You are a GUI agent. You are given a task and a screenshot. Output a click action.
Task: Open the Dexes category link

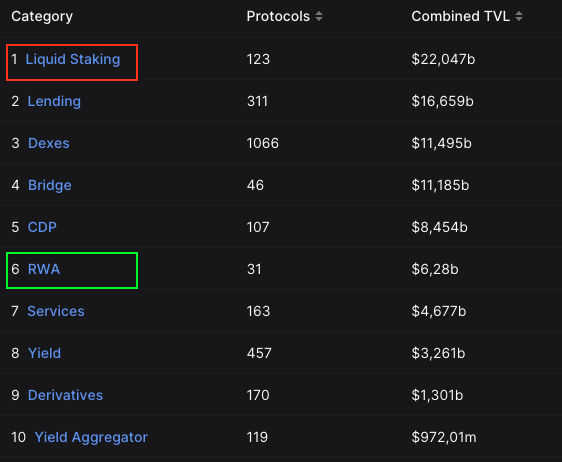pyautogui.click(x=49, y=143)
